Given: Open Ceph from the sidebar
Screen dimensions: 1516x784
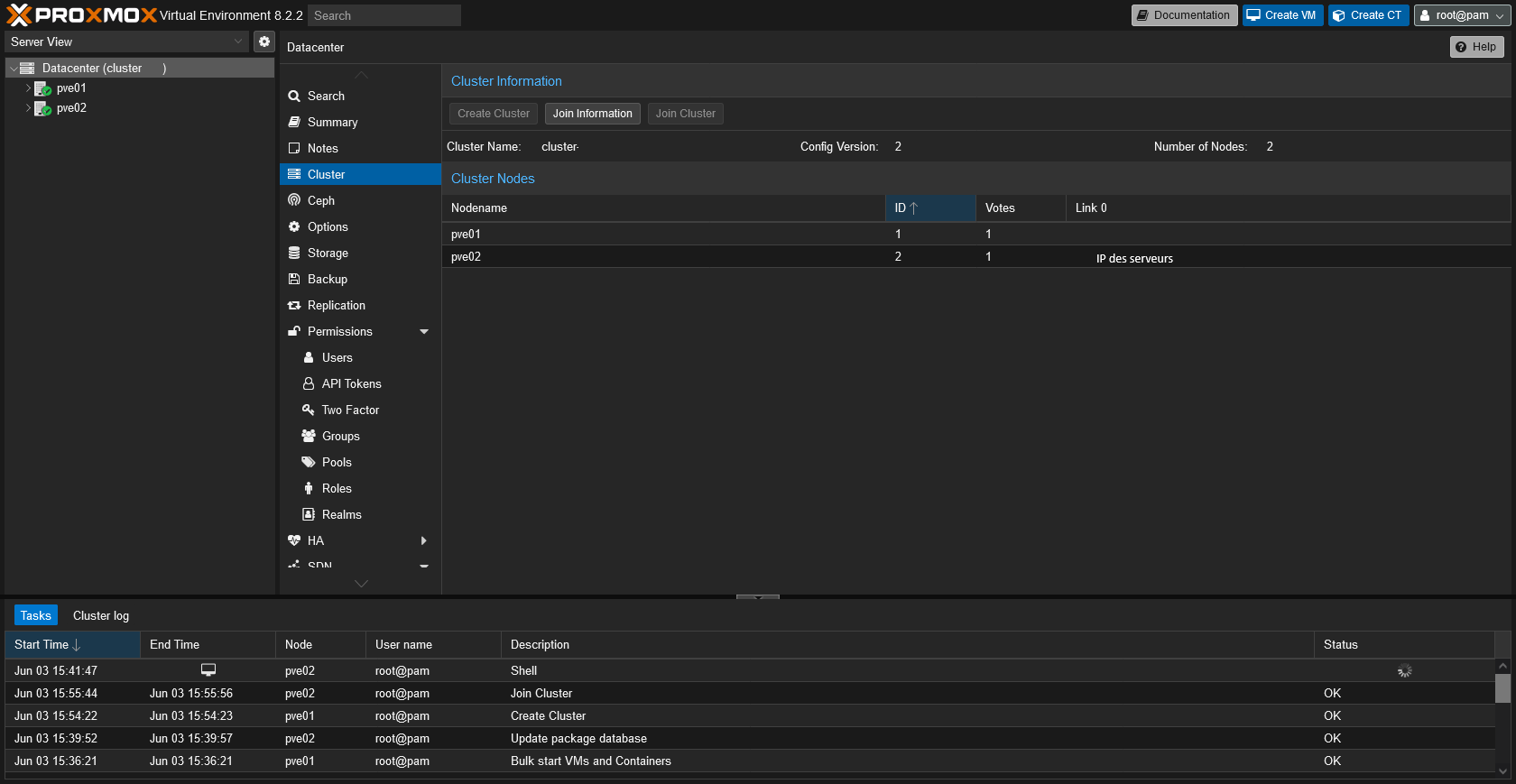Looking at the screenshot, I should (x=321, y=200).
